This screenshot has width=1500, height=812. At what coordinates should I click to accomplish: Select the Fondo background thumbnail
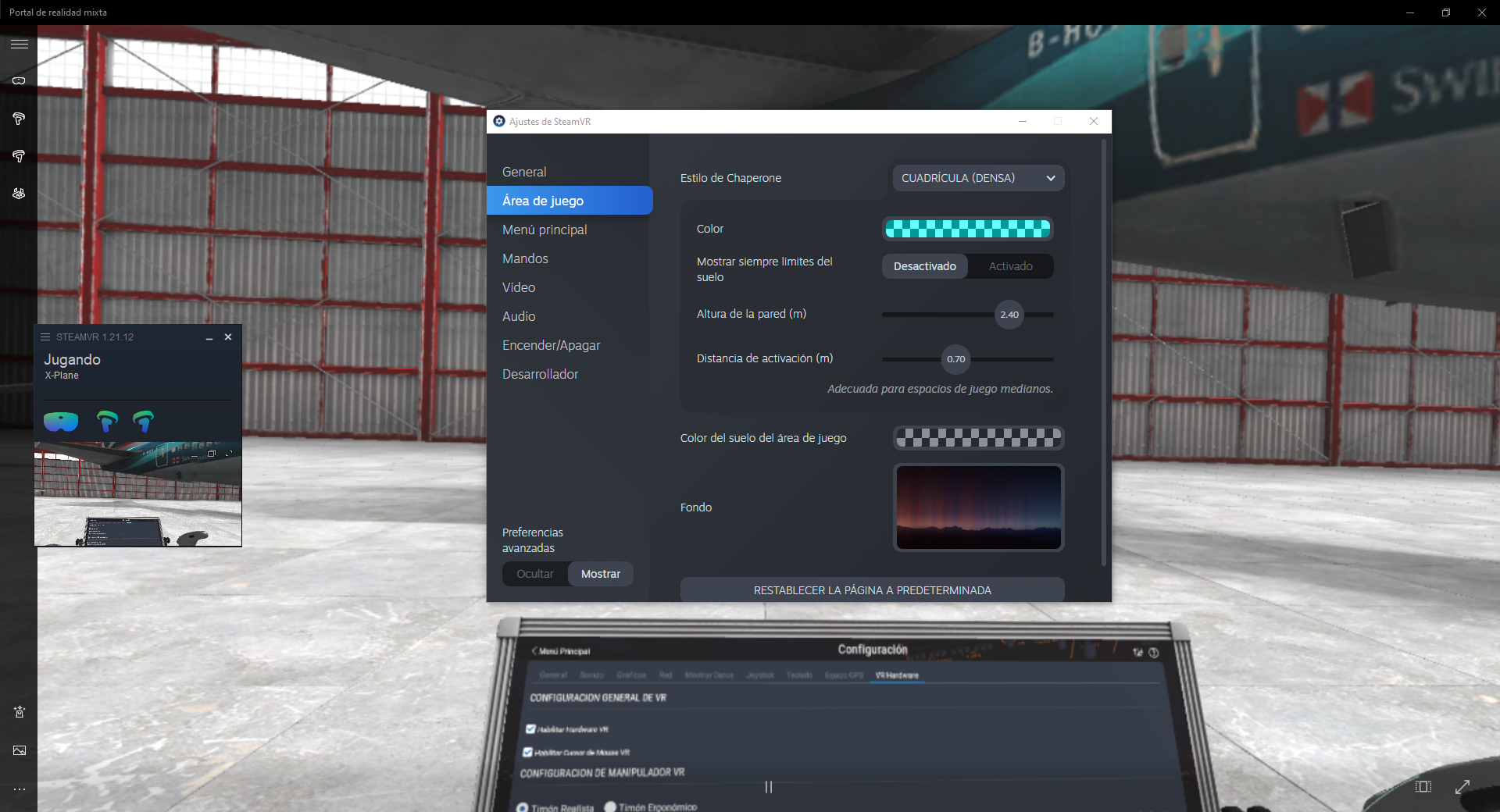tap(978, 507)
